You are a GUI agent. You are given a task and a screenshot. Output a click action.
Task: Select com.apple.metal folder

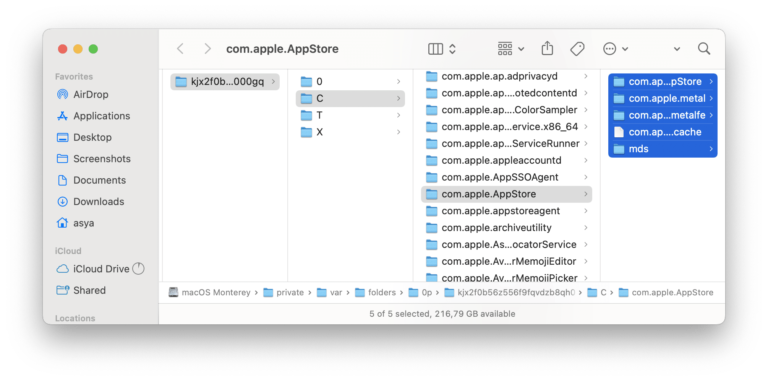click(x=663, y=98)
